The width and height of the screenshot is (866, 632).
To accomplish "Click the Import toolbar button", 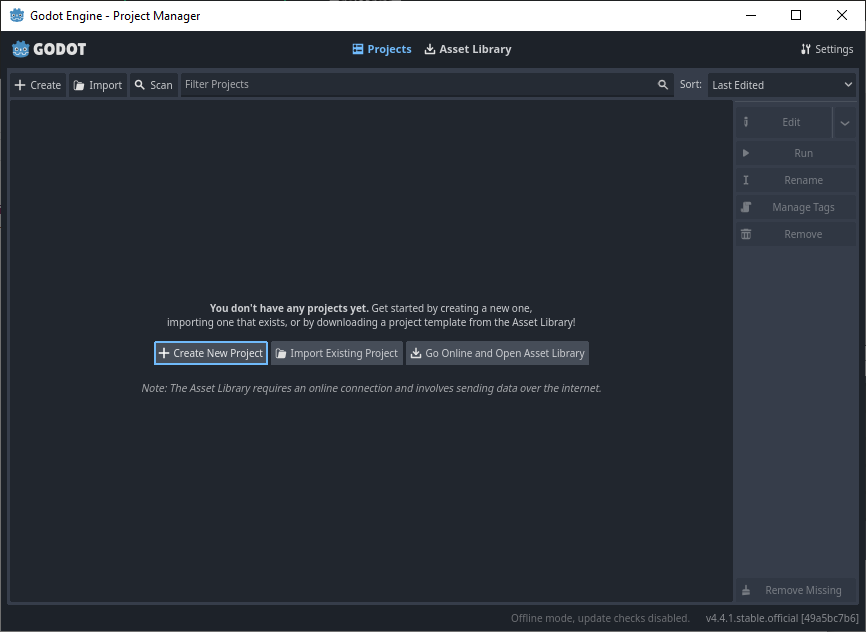I will pyautogui.click(x=98, y=85).
